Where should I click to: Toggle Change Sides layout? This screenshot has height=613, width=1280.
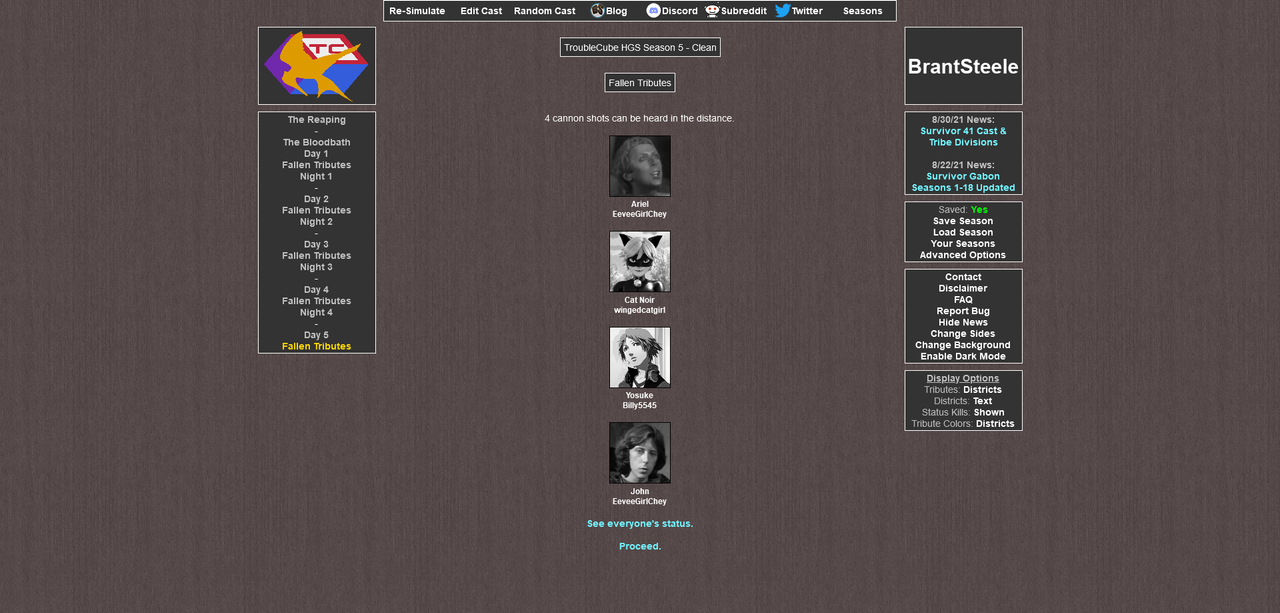(x=963, y=334)
